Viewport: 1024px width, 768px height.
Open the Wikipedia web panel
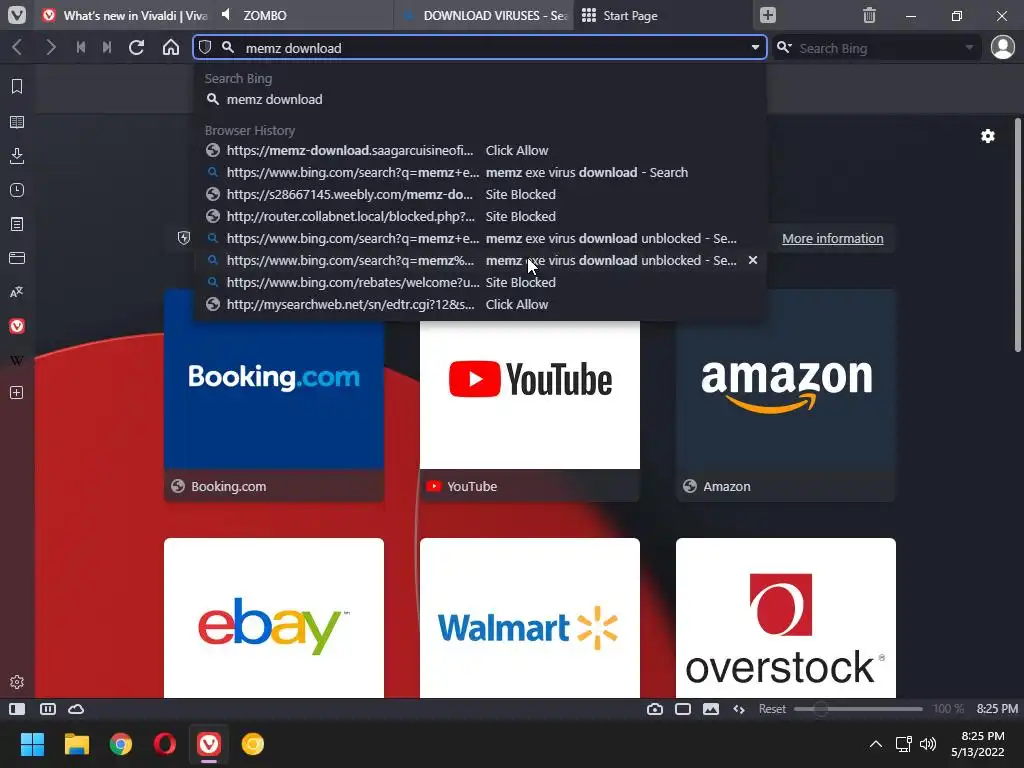17,360
